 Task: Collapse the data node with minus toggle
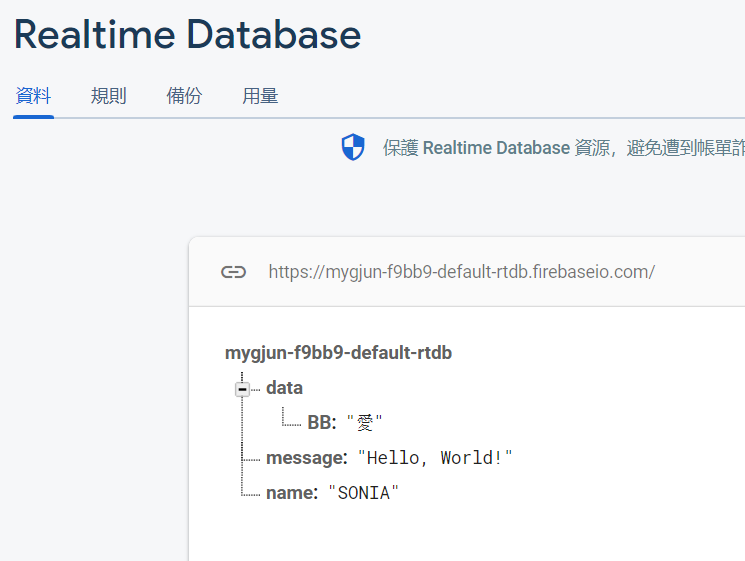point(242,390)
